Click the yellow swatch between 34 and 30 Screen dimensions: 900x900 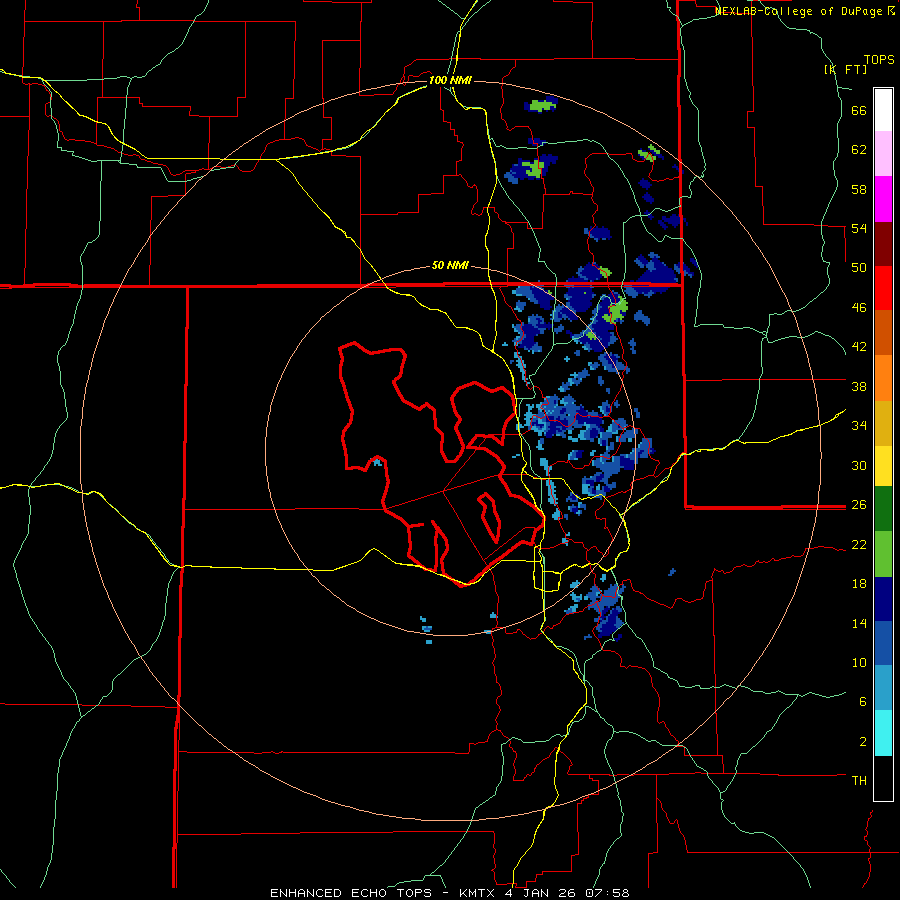(883, 466)
